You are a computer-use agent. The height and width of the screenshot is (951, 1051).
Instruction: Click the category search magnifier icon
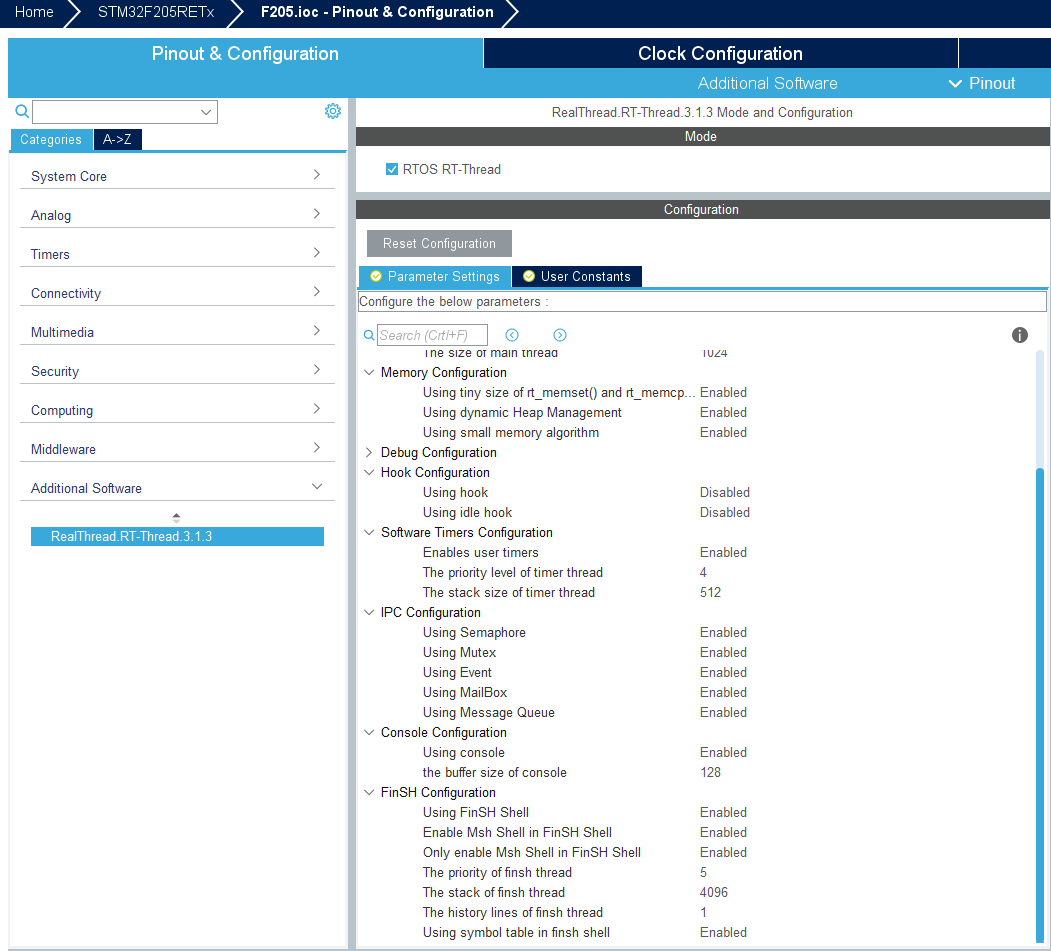(x=22, y=111)
